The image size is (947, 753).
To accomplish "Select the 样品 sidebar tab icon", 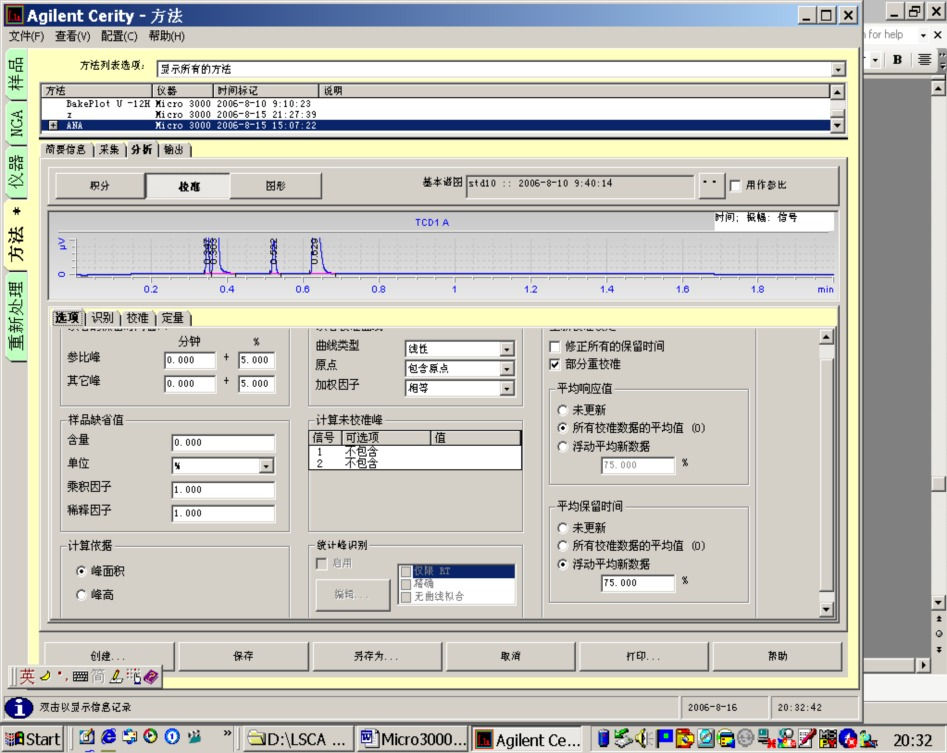I will tap(16, 74).
